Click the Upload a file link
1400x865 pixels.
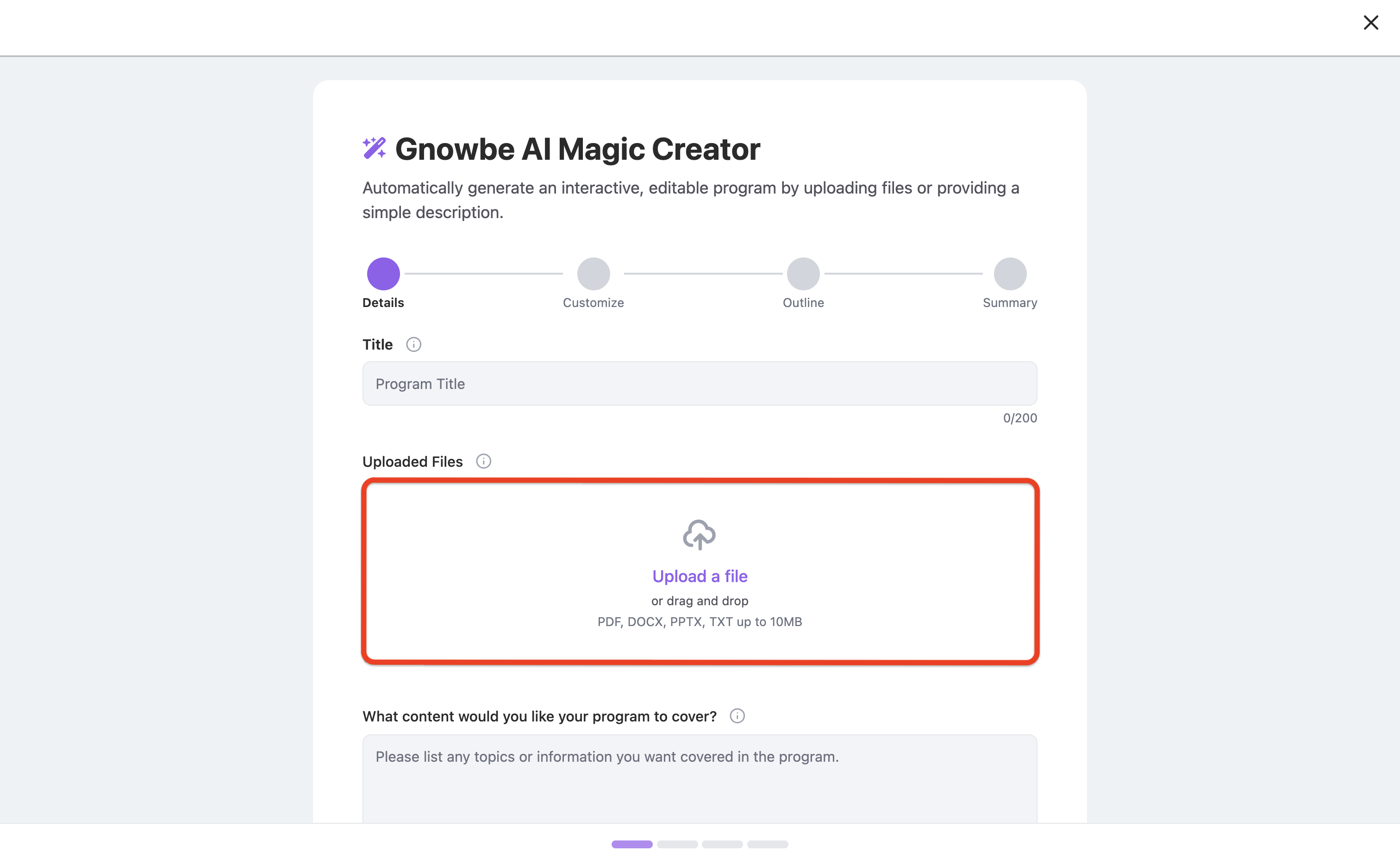tap(700, 576)
